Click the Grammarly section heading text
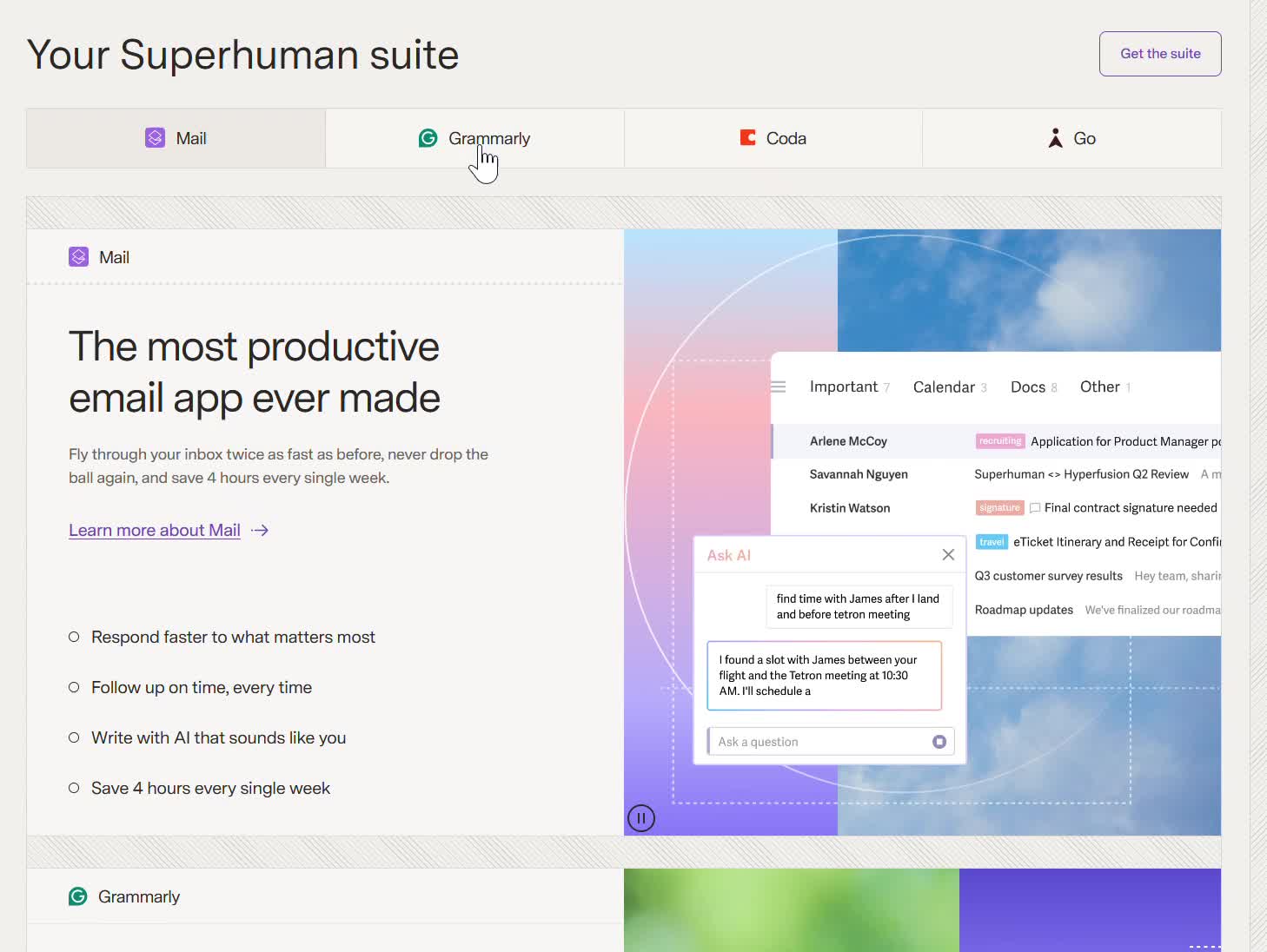1267x952 pixels. tap(139, 896)
